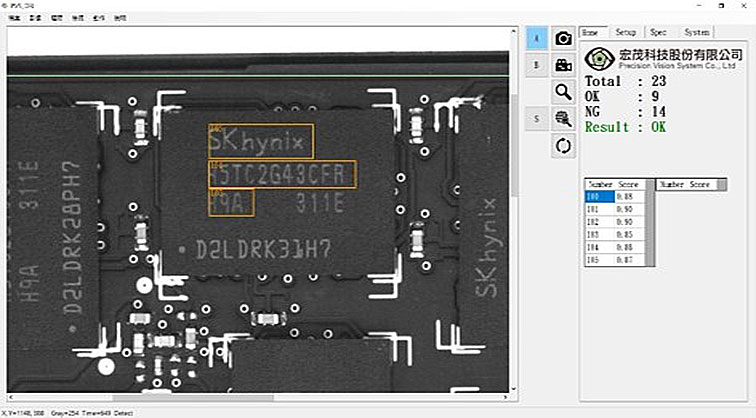Select row 103 with score 0.85

click(612, 233)
